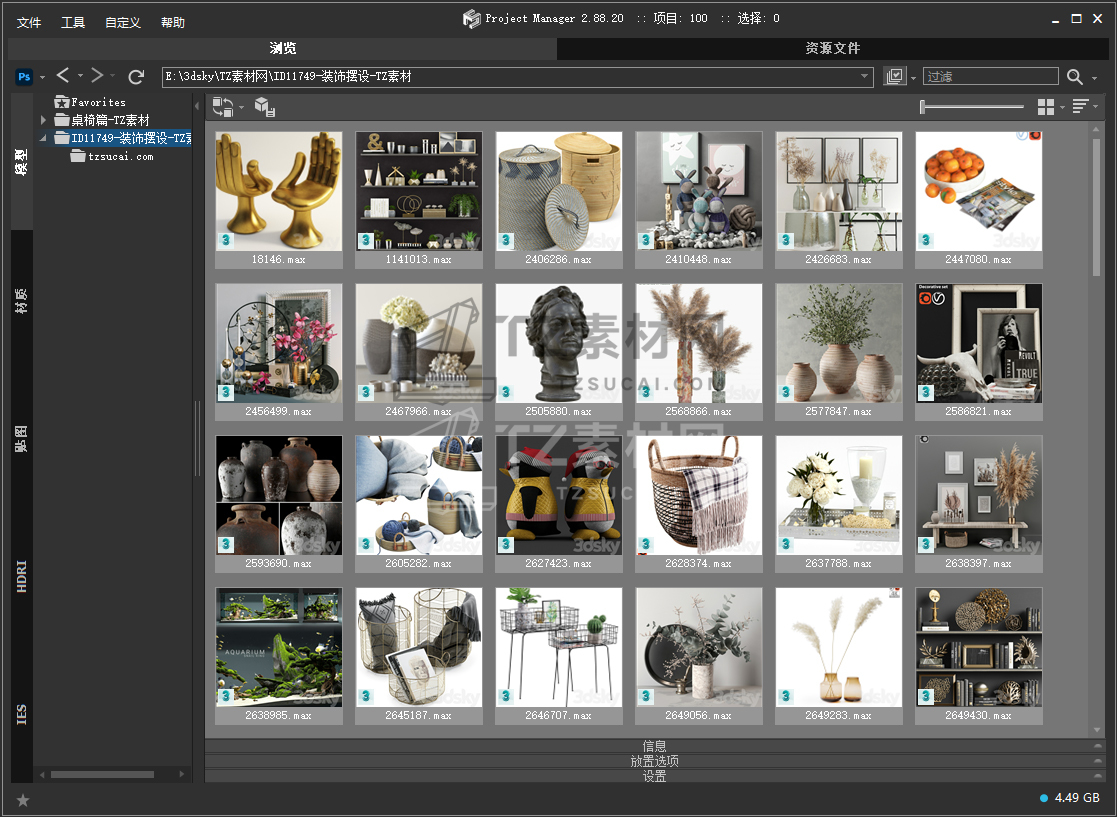Expand the 放置选项 collapsed panel
The height and width of the screenshot is (817, 1117).
(x=654, y=761)
